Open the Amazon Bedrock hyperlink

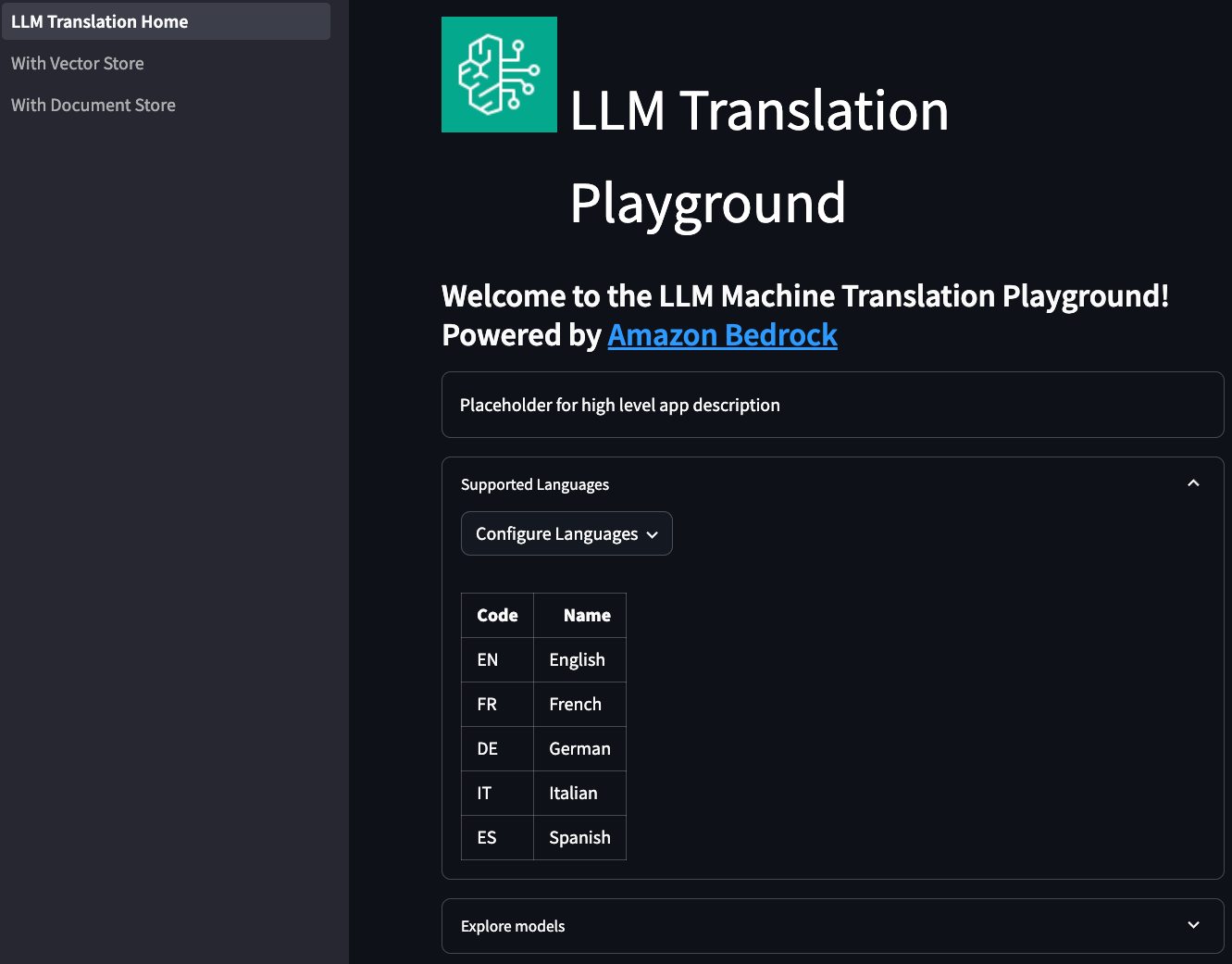coord(722,334)
